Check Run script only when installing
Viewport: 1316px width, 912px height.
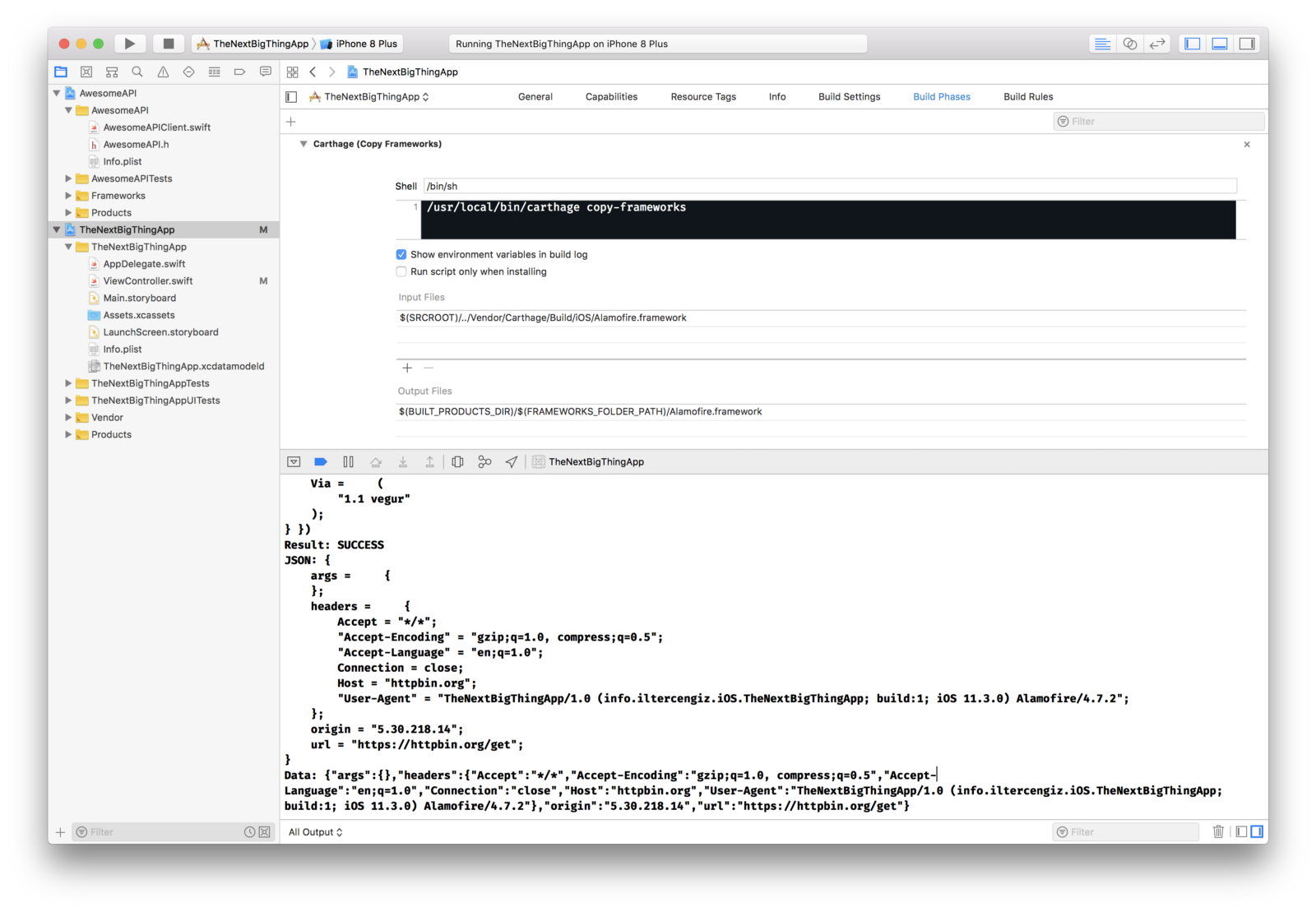pos(401,271)
